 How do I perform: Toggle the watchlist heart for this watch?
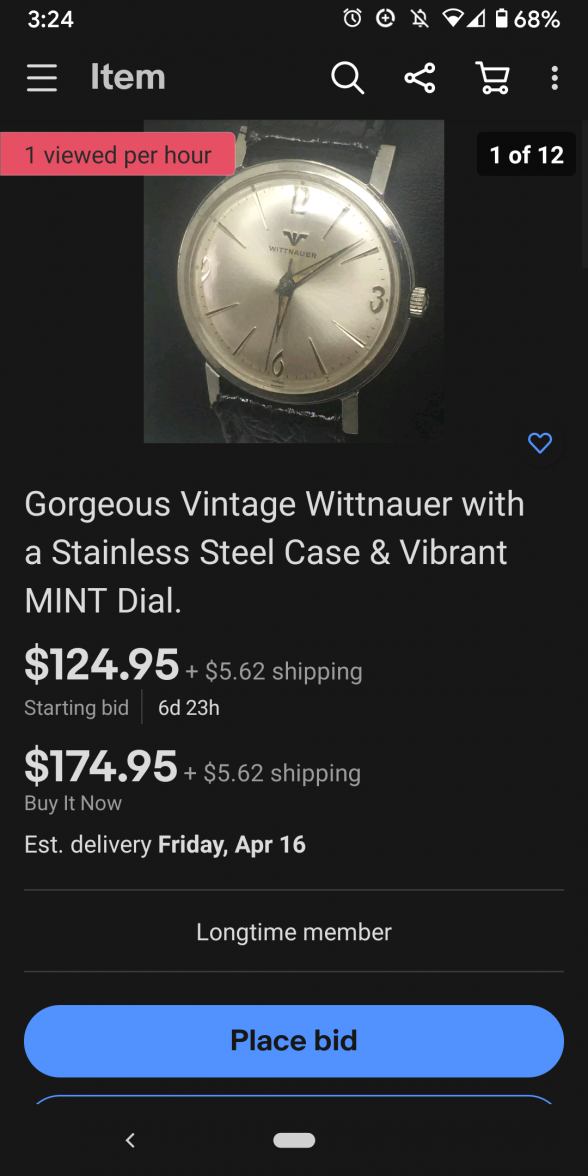(539, 443)
